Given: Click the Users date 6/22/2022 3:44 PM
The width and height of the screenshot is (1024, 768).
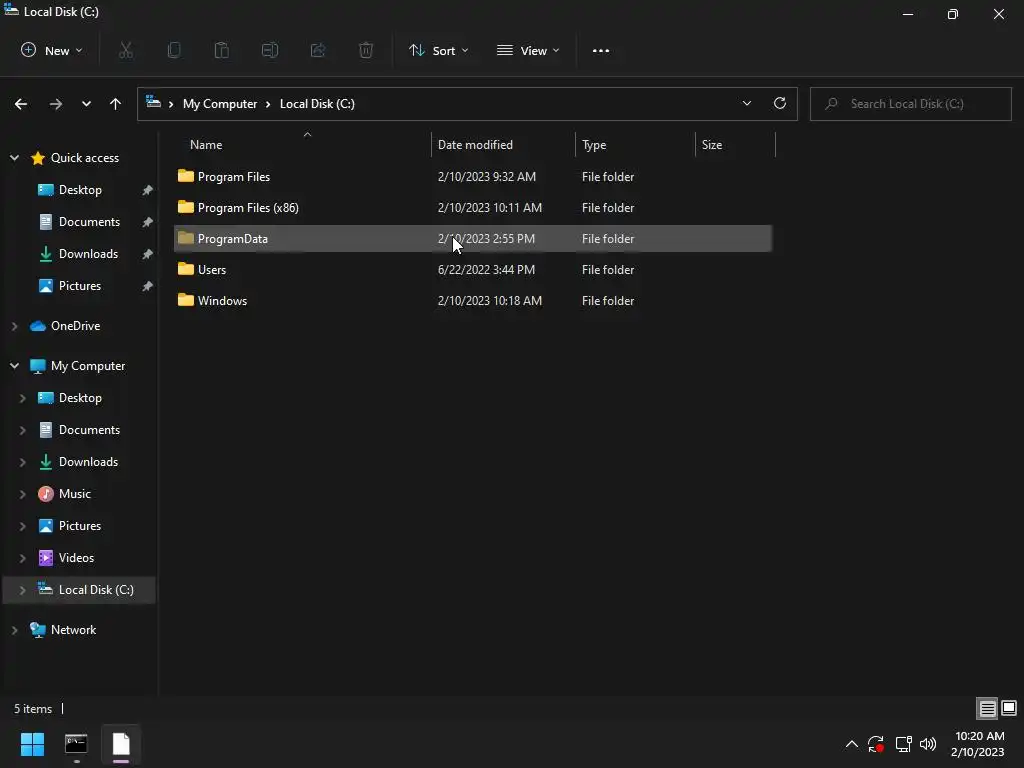Looking at the screenshot, I should (487, 270).
